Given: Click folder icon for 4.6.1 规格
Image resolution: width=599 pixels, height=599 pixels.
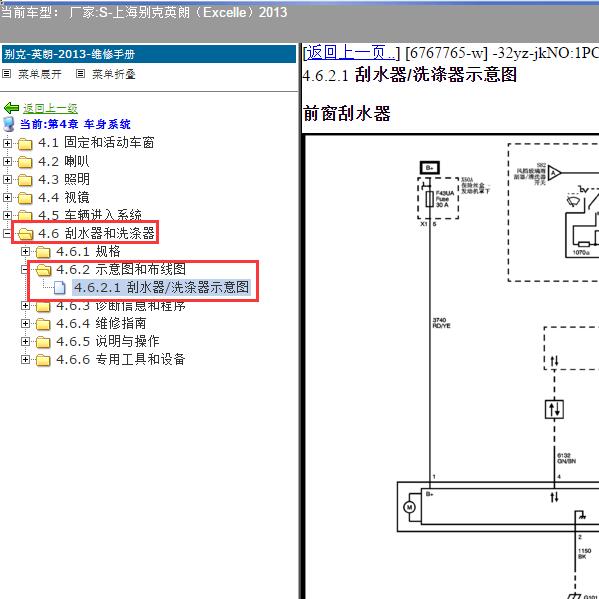Looking at the screenshot, I should [x=43, y=252].
